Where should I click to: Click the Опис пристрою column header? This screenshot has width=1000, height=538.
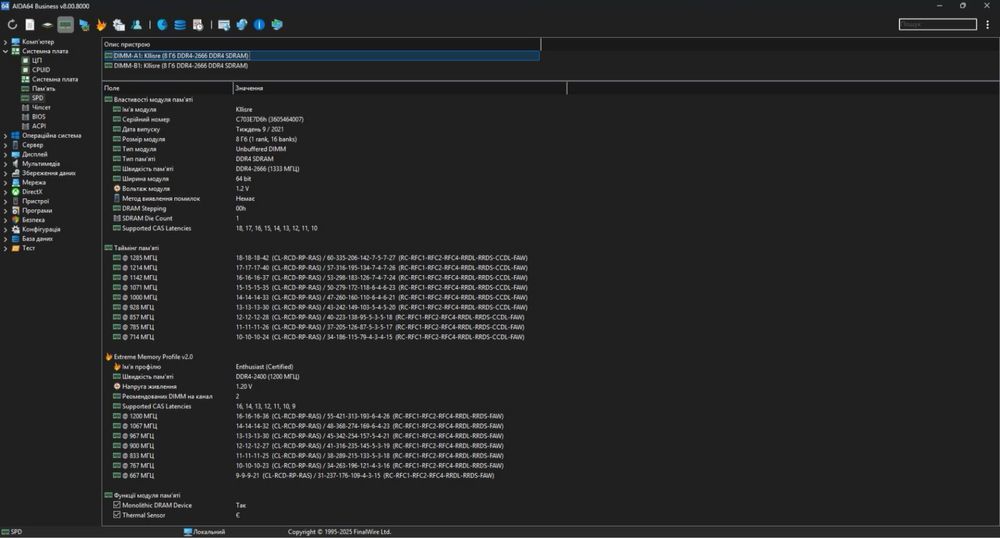pyautogui.click(x=321, y=44)
